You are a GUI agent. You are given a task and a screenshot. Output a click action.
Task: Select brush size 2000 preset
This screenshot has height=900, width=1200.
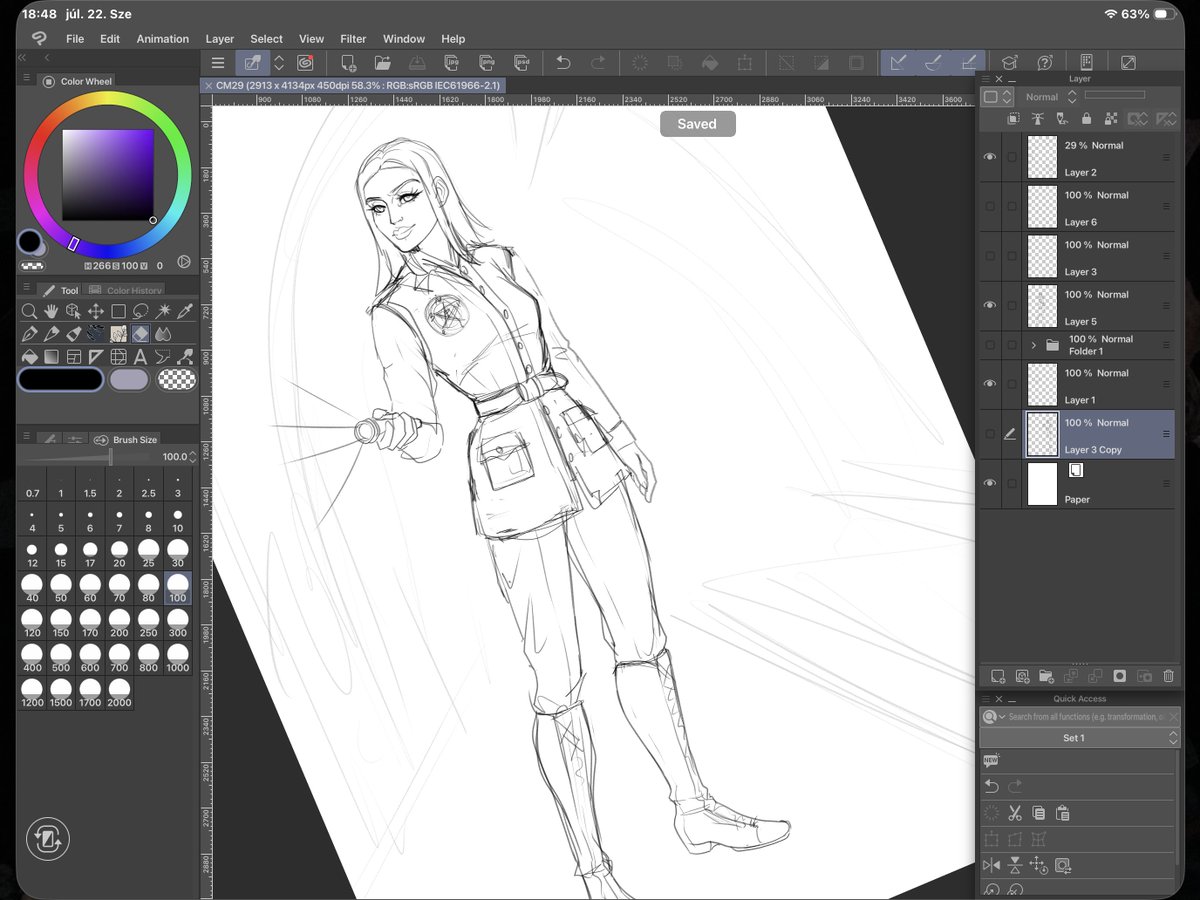tap(119, 692)
